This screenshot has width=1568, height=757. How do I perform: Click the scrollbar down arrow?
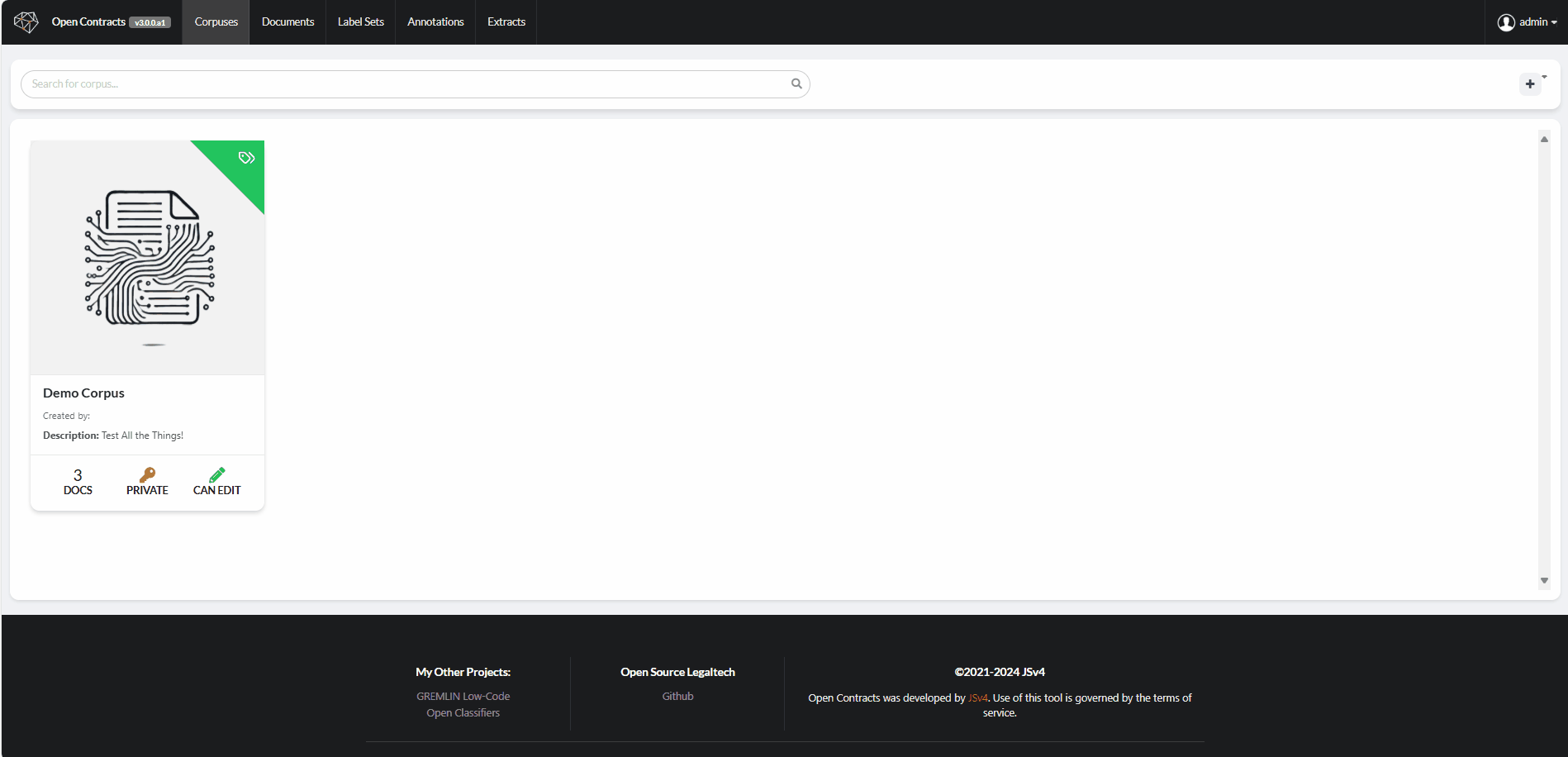[x=1544, y=580]
